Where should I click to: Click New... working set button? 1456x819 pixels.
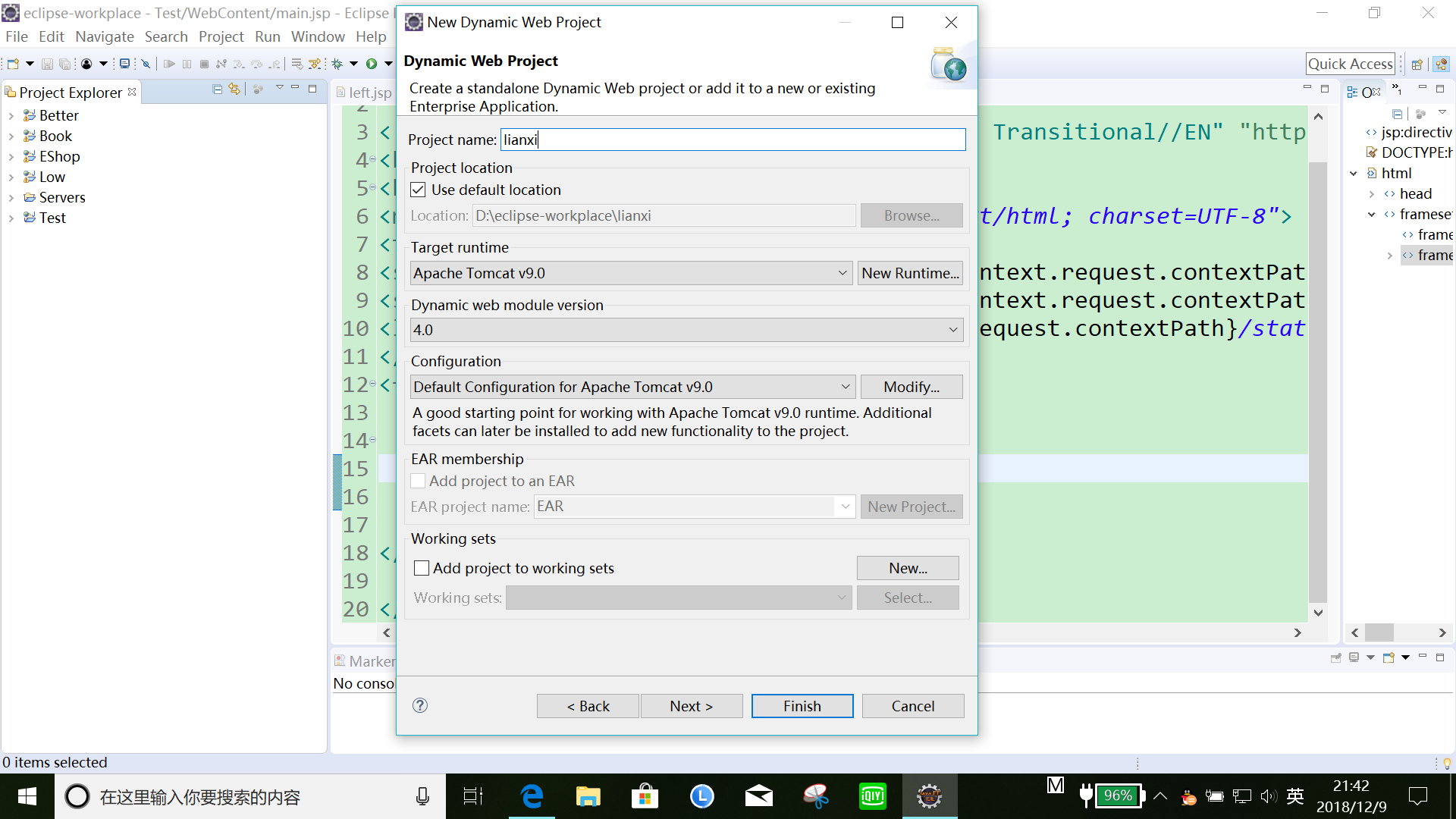tap(908, 568)
